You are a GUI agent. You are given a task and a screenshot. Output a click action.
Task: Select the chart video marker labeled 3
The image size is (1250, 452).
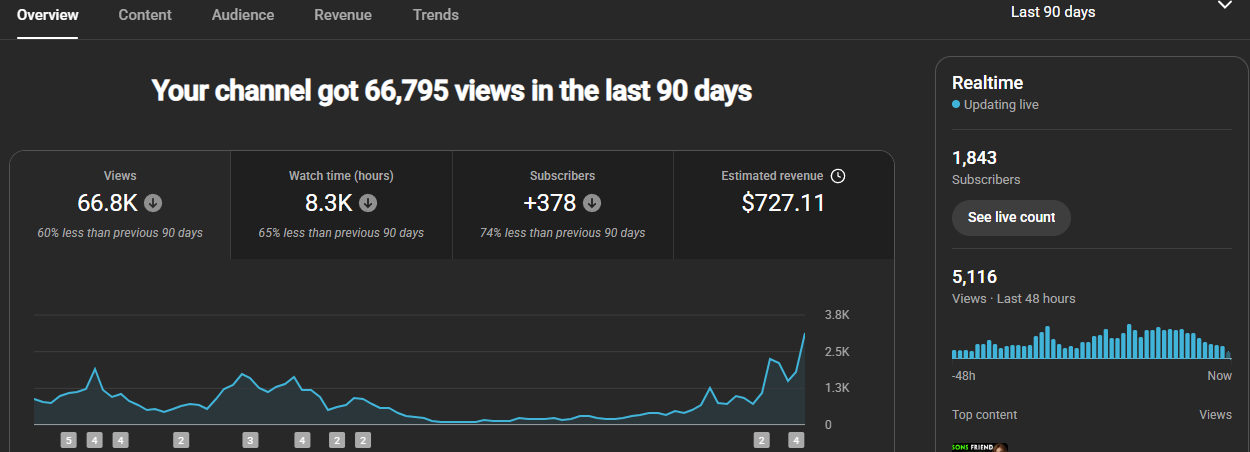[x=250, y=439]
